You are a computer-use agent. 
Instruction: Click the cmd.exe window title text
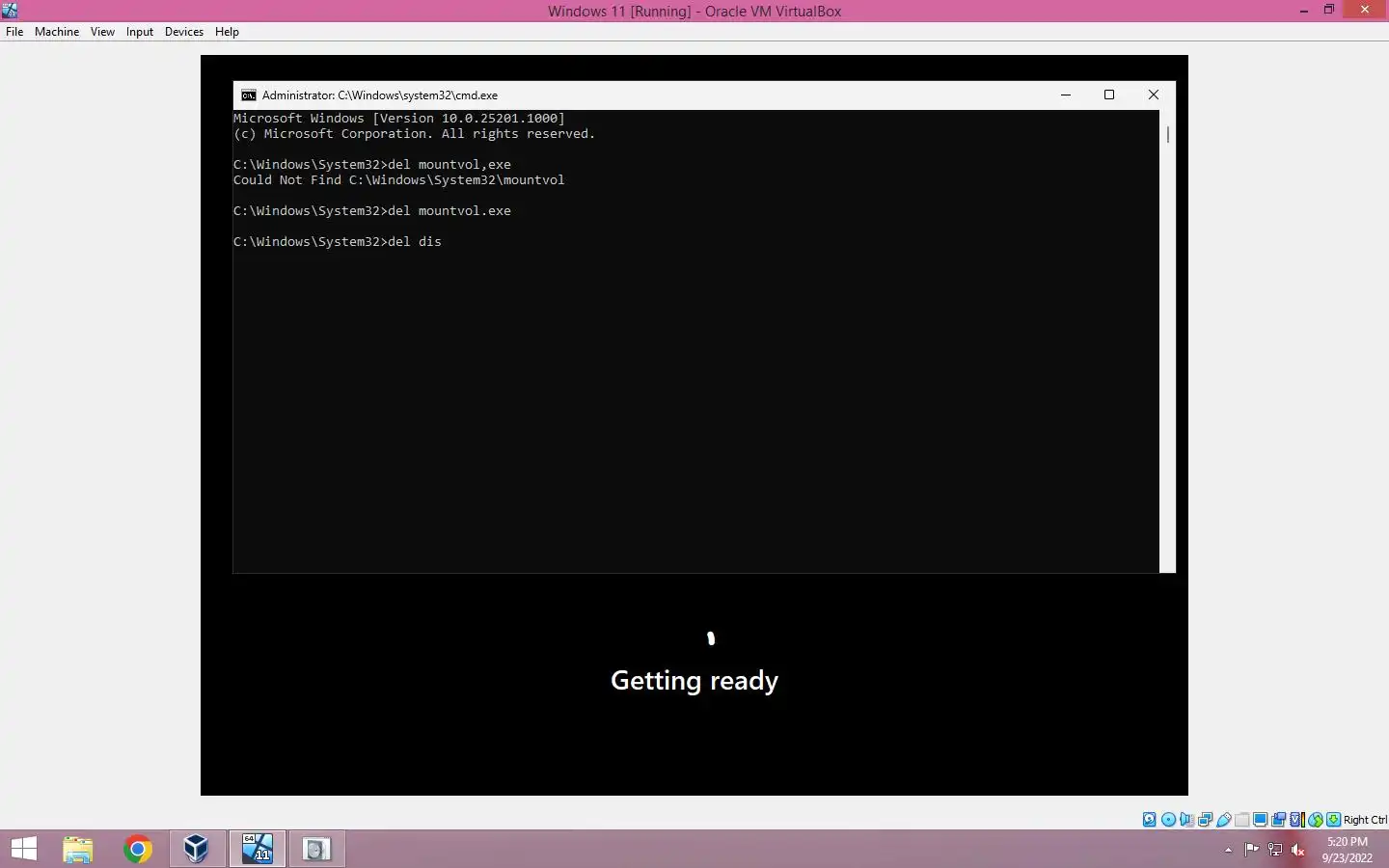point(380,95)
